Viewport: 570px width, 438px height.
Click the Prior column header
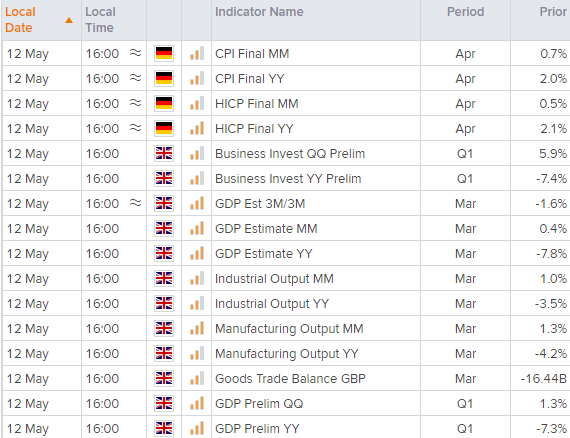click(x=553, y=12)
